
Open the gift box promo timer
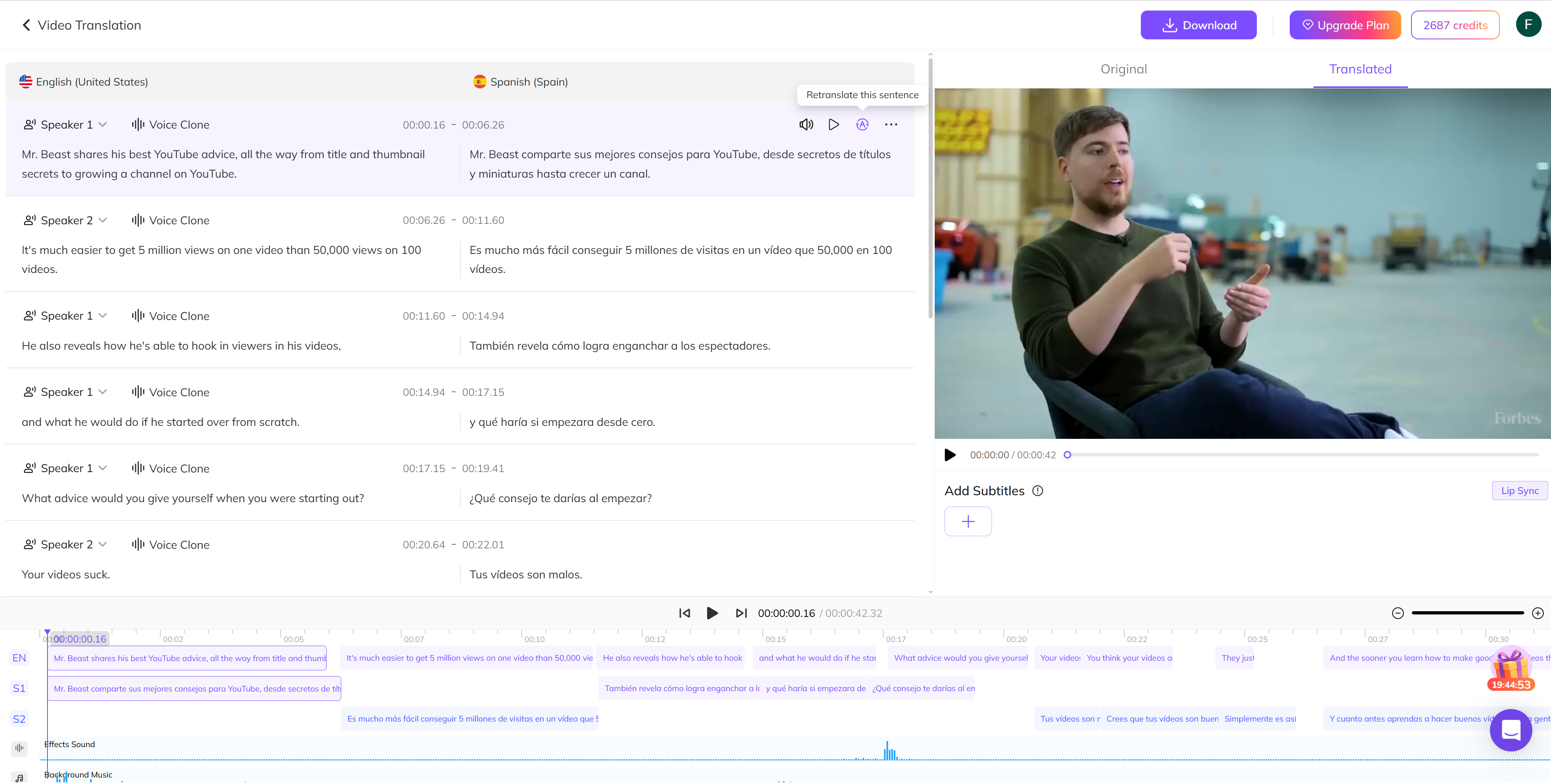[x=1511, y=669]
